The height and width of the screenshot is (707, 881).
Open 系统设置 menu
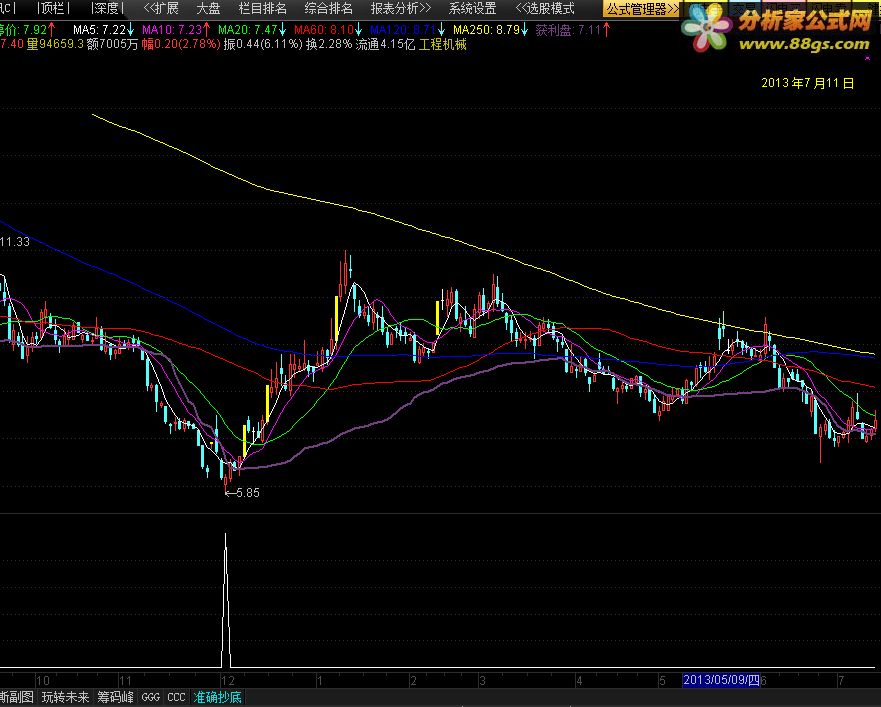[x=473, y=8]
